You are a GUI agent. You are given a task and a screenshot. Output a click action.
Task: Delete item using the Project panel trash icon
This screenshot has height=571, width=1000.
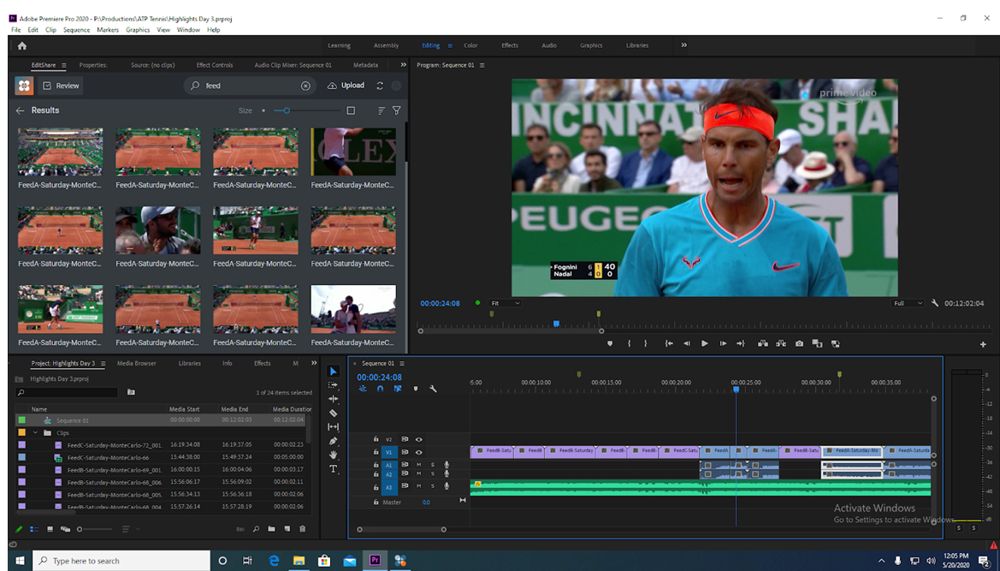[302, 528]
